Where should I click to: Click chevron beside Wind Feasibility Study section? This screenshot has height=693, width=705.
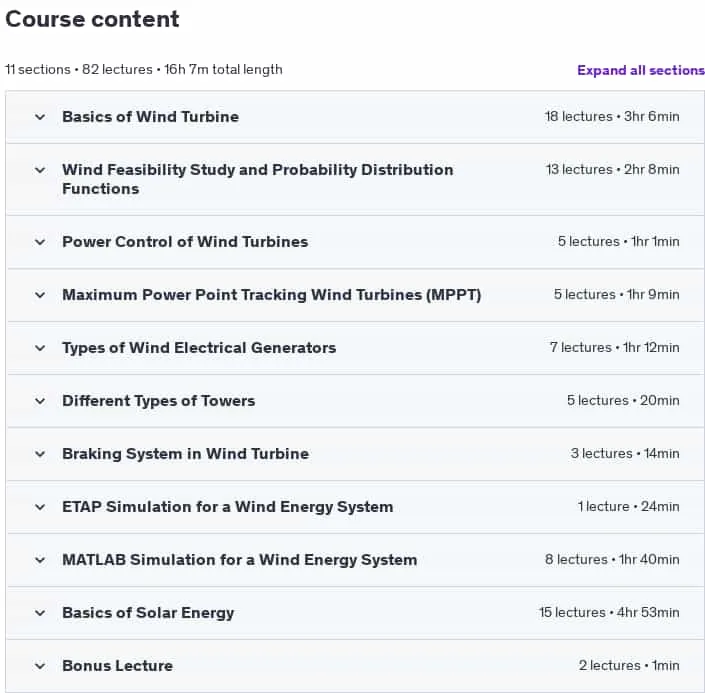(x=40, y=170)
